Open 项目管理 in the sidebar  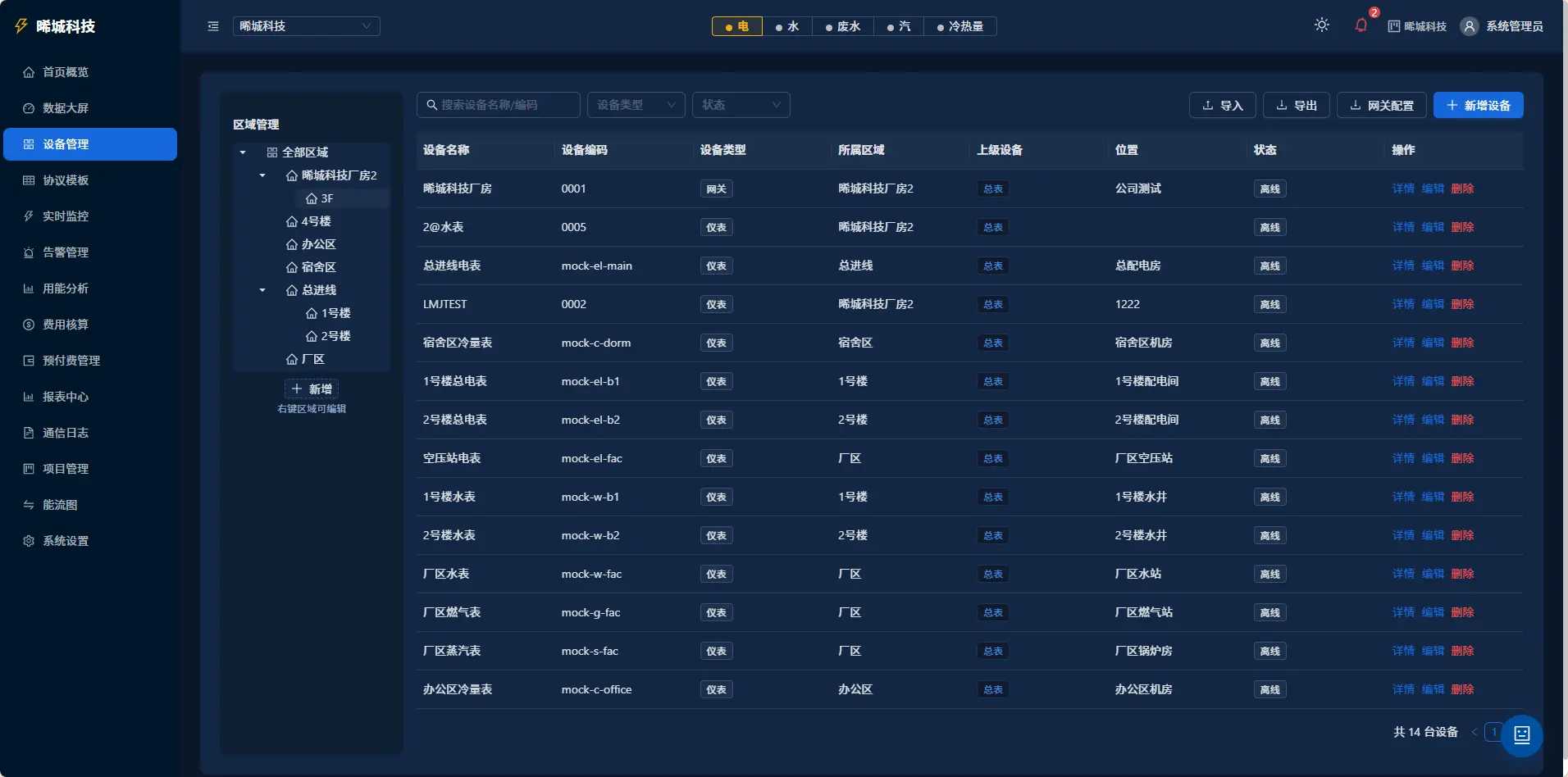(90, 469)
